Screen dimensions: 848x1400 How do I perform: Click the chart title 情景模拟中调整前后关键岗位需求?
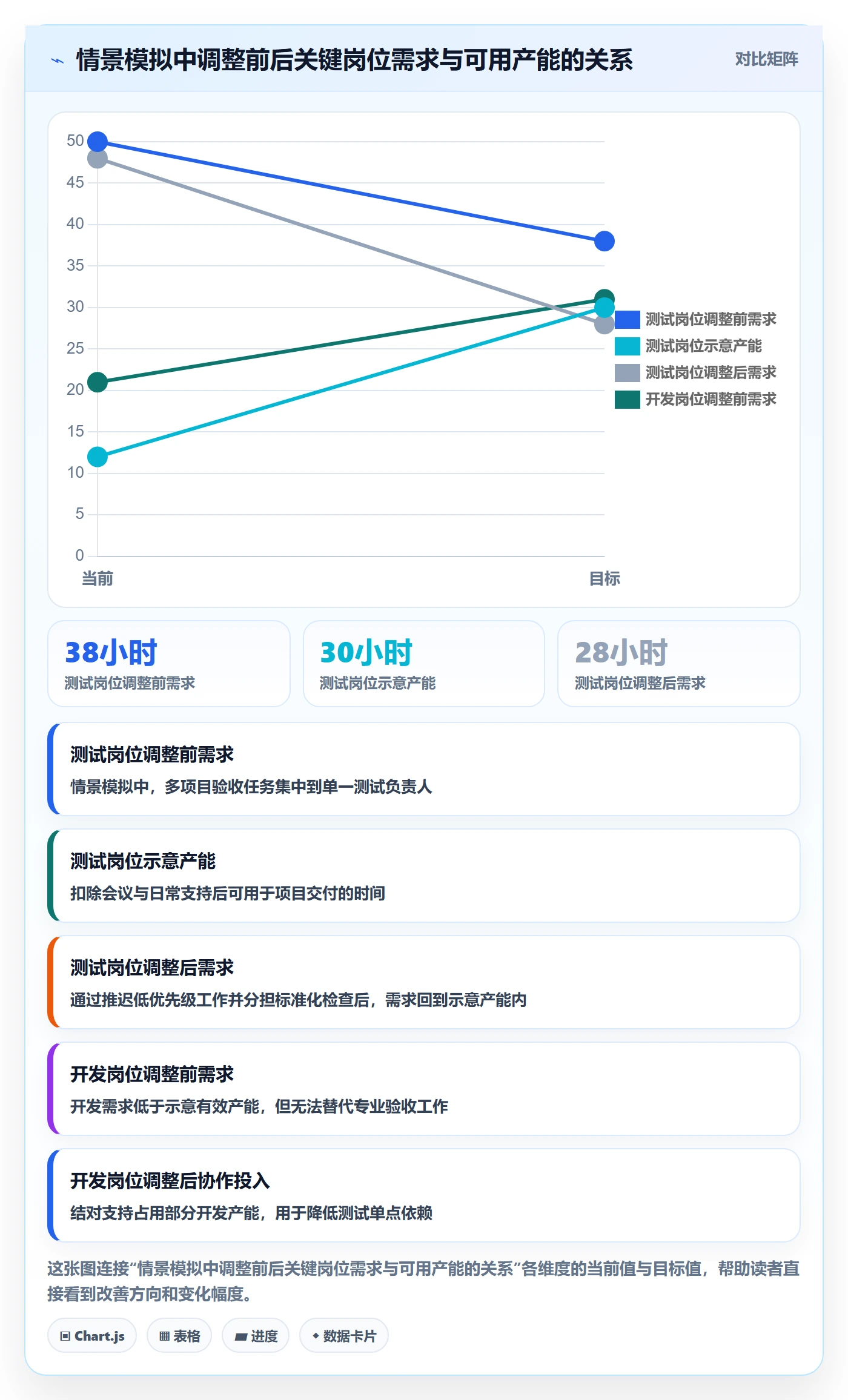354,60
